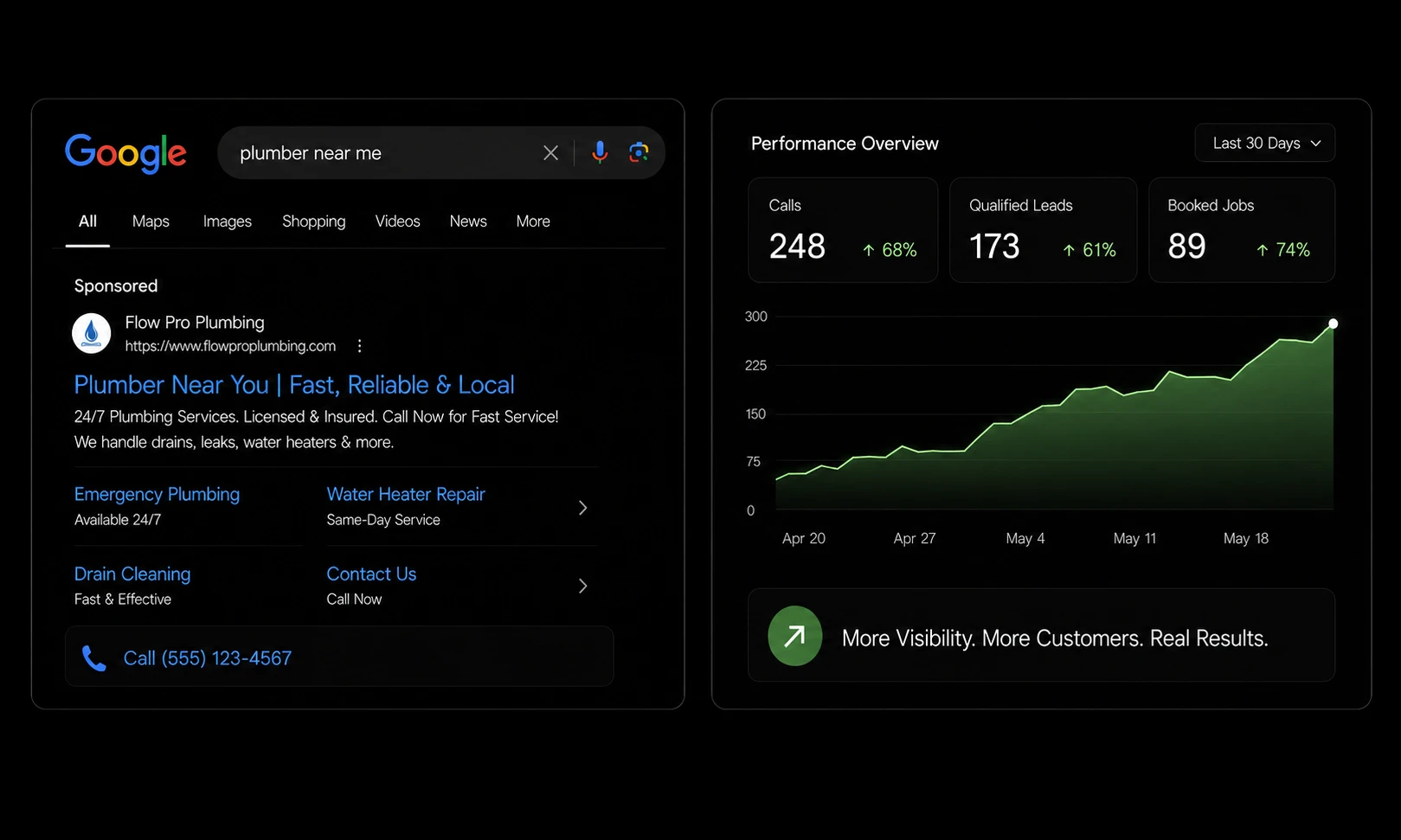Open the More search options tab
The height and width of the screenshot is (840, 1401).
pyautogui.click(x=533, y=221)
